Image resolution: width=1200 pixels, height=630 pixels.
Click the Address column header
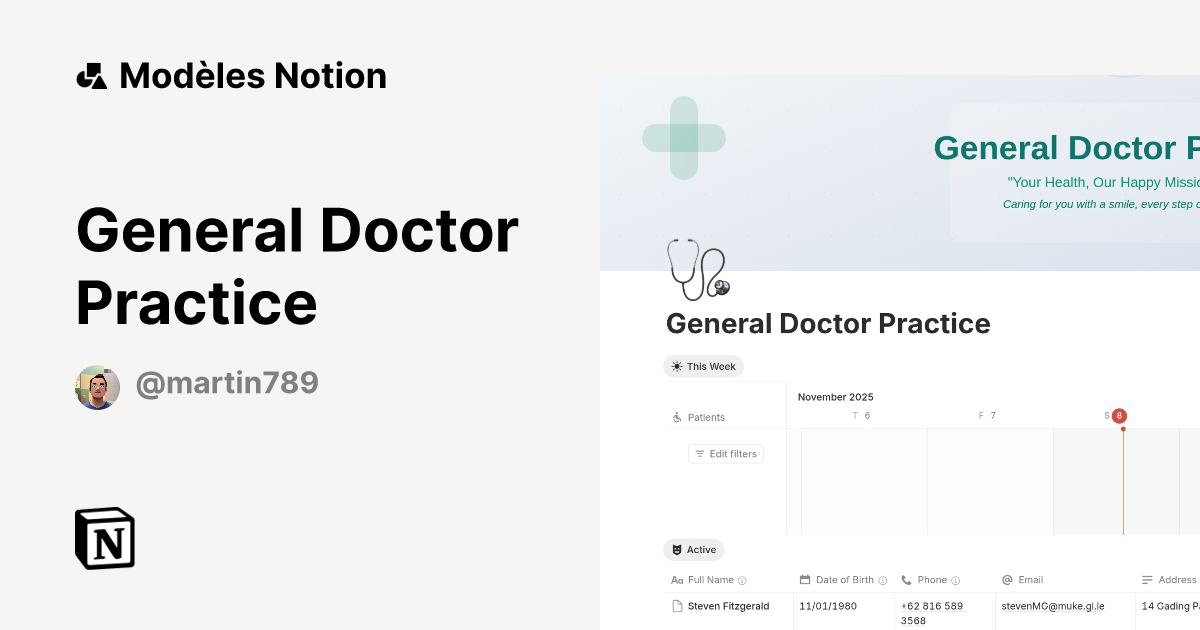[x=1170, y=580]
